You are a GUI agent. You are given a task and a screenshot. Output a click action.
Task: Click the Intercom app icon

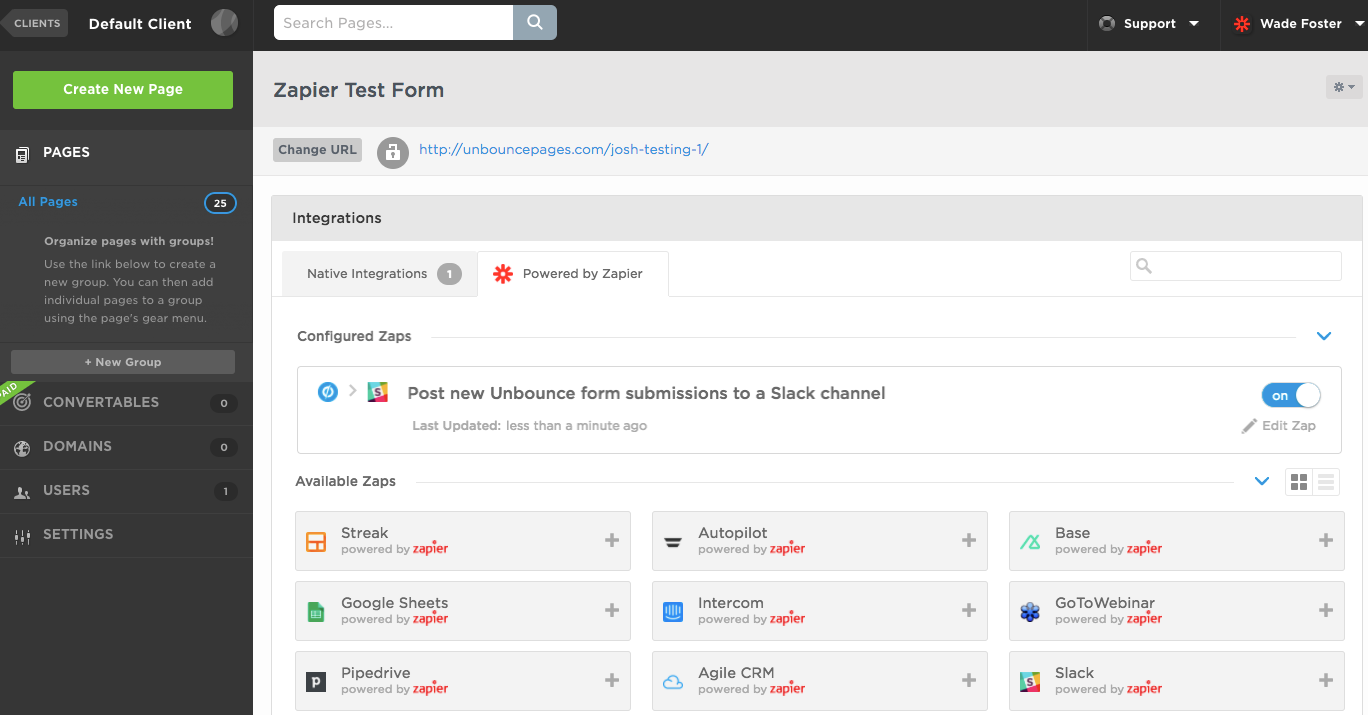click(673, 612)
